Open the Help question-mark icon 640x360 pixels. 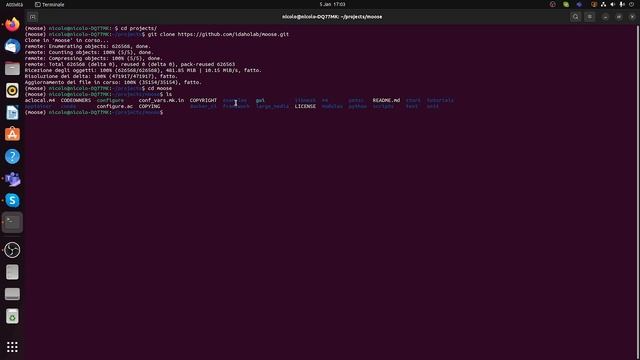(x=12, y=156)
